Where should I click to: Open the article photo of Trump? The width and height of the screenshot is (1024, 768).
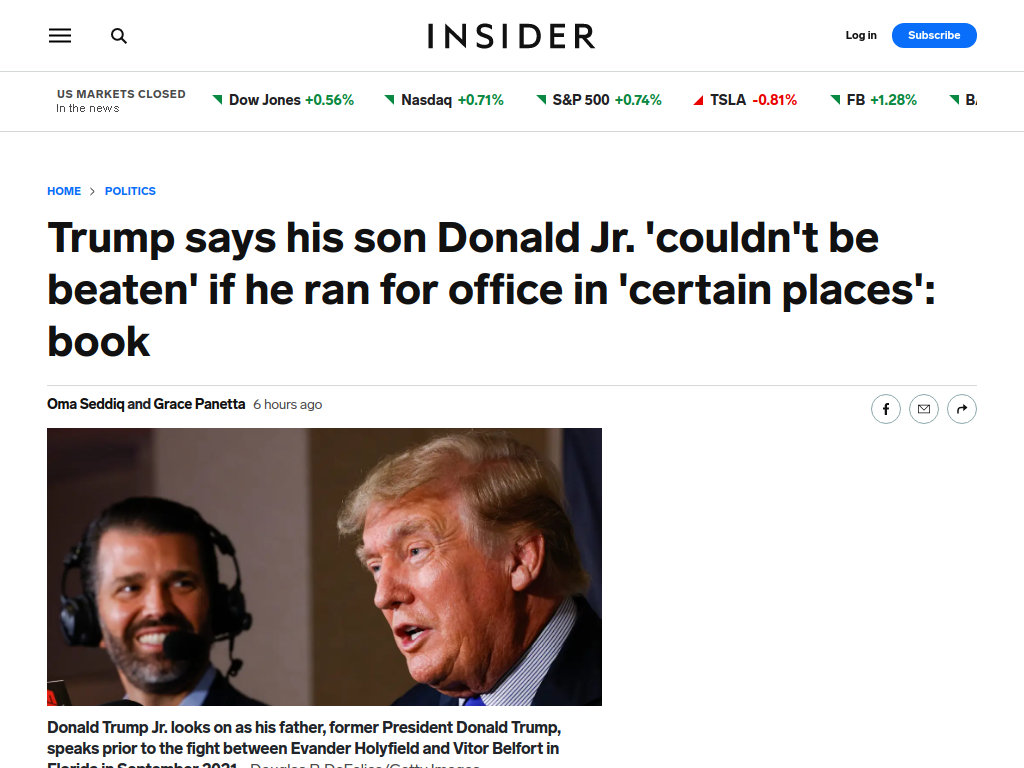[x=324, y=567]
